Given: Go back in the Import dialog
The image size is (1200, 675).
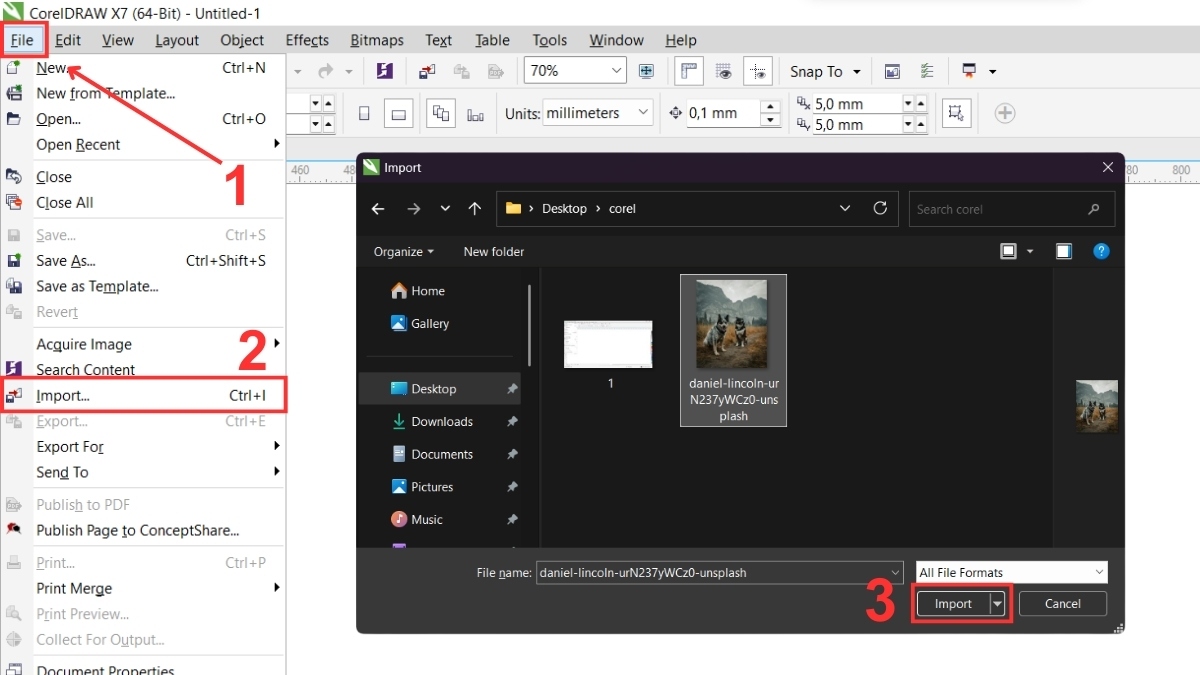Looking at the screenshot, I should point(377,209).
